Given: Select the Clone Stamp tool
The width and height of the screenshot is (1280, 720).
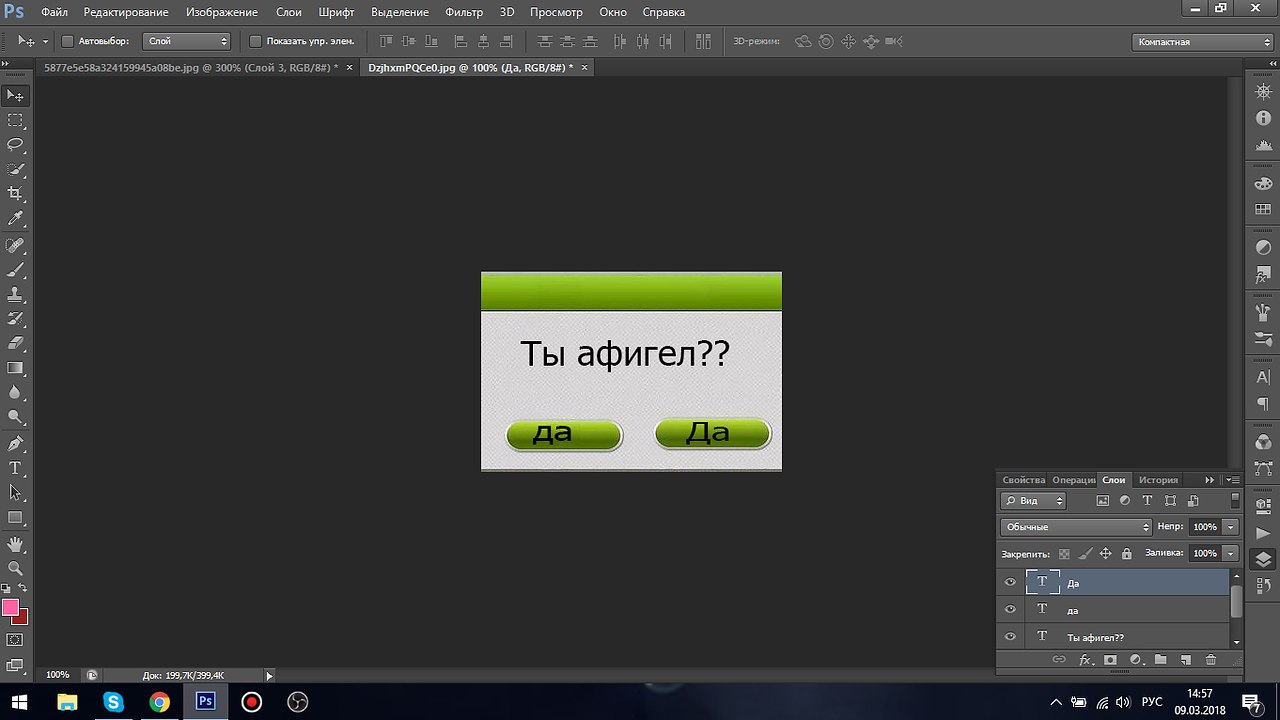Looking at the screenshot, I should 15,295.
